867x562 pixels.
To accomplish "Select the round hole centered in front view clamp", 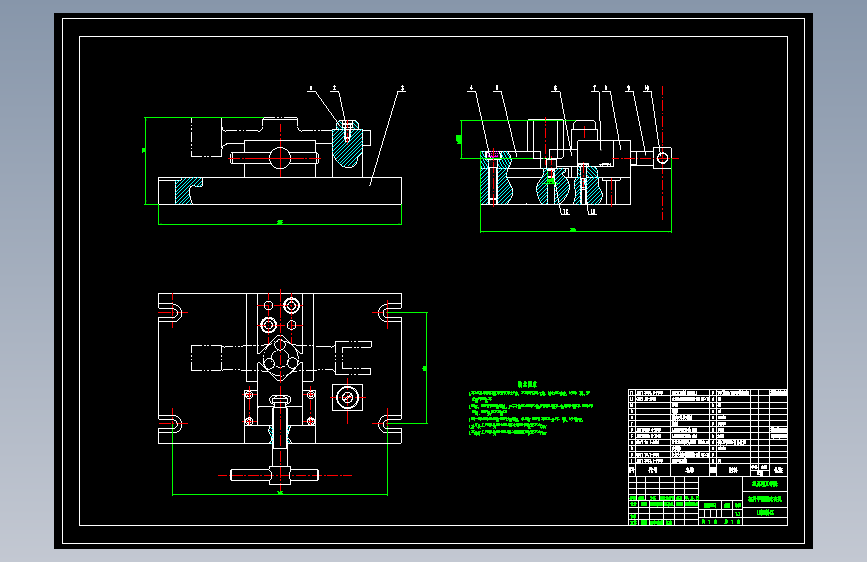I will [x=280, y=158].
